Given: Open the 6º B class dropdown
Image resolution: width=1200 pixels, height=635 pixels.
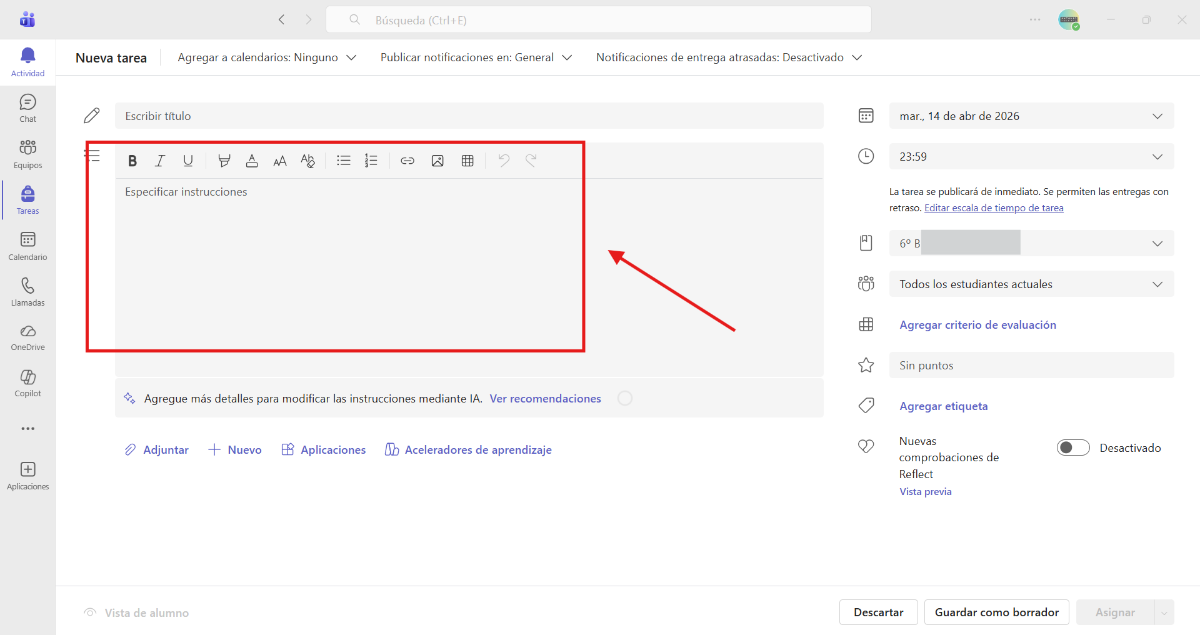Looking at the screenshot, I should pyautogui.click(x=1031, y=243).
